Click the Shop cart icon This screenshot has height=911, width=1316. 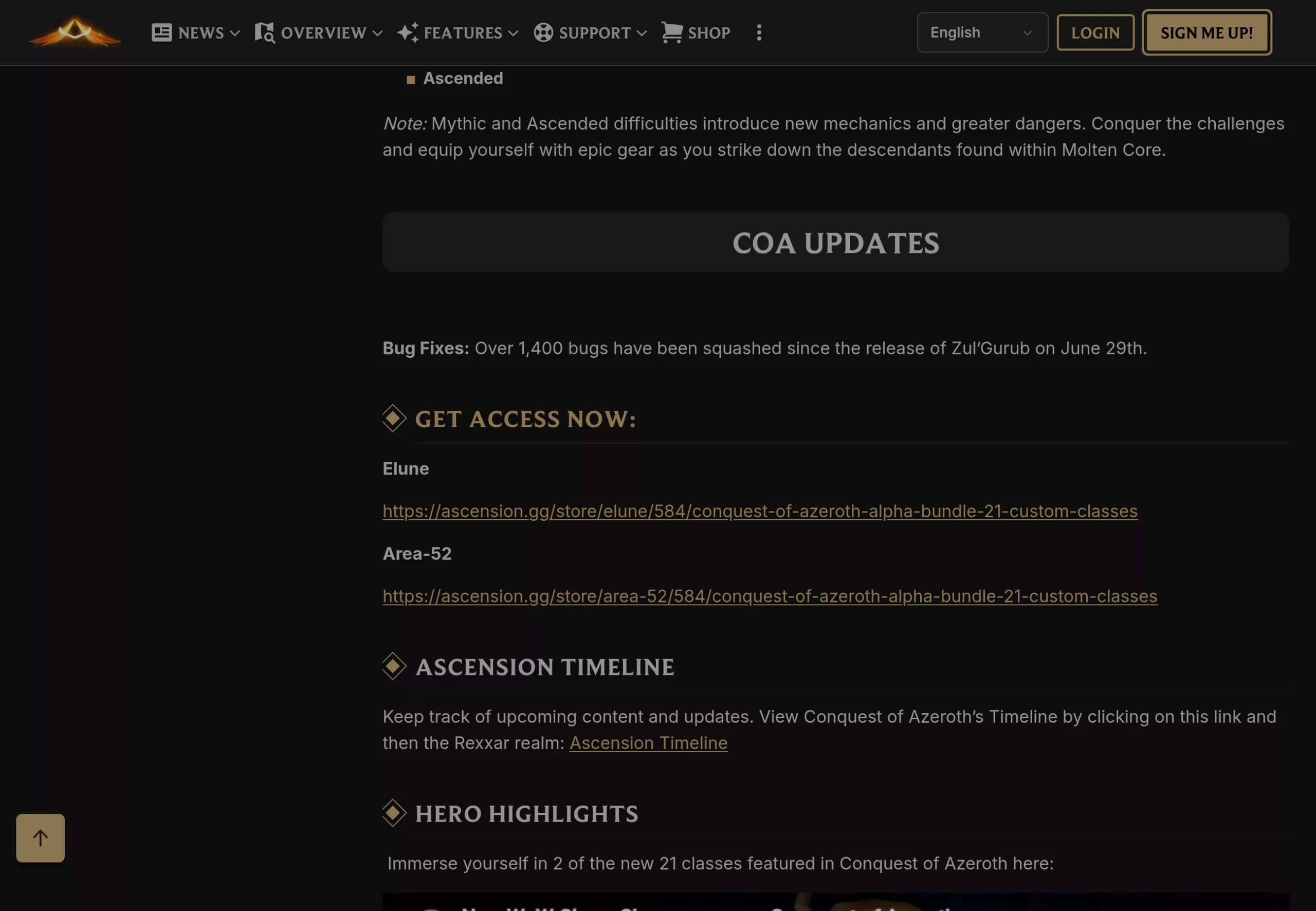(x=672, y=32)
